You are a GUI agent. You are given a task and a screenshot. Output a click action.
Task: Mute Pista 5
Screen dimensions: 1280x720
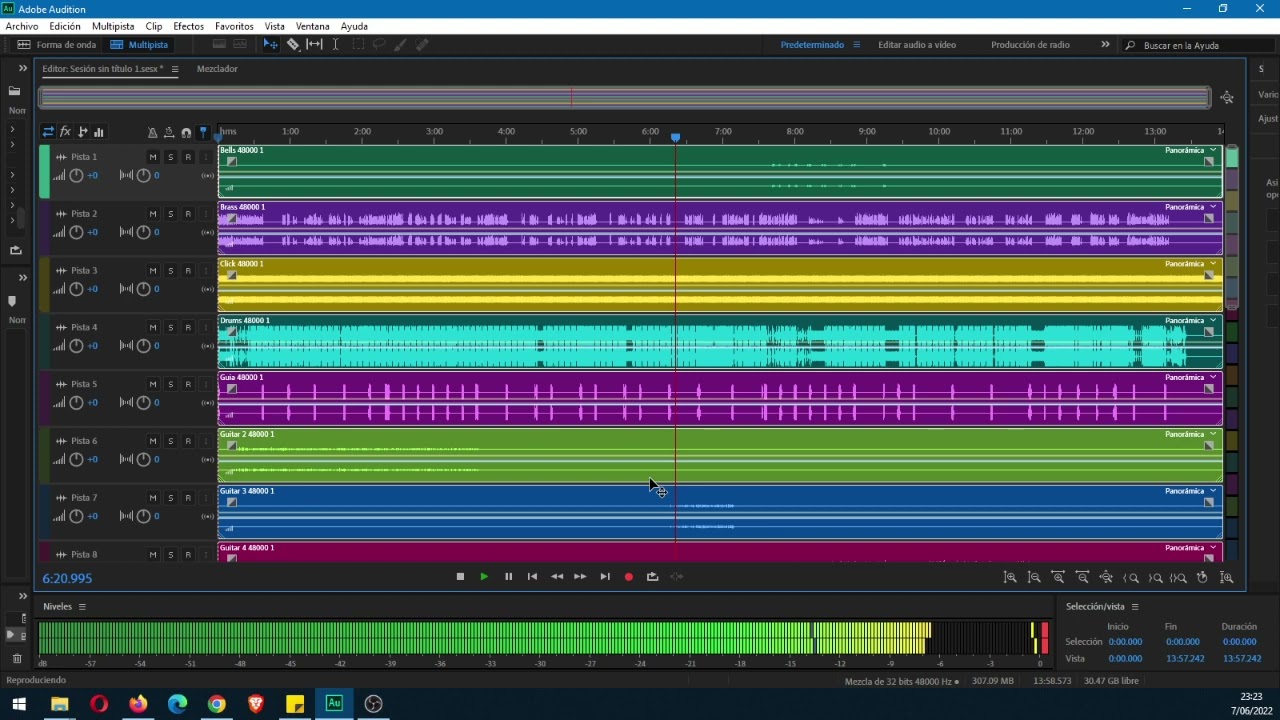pos(153,384)
